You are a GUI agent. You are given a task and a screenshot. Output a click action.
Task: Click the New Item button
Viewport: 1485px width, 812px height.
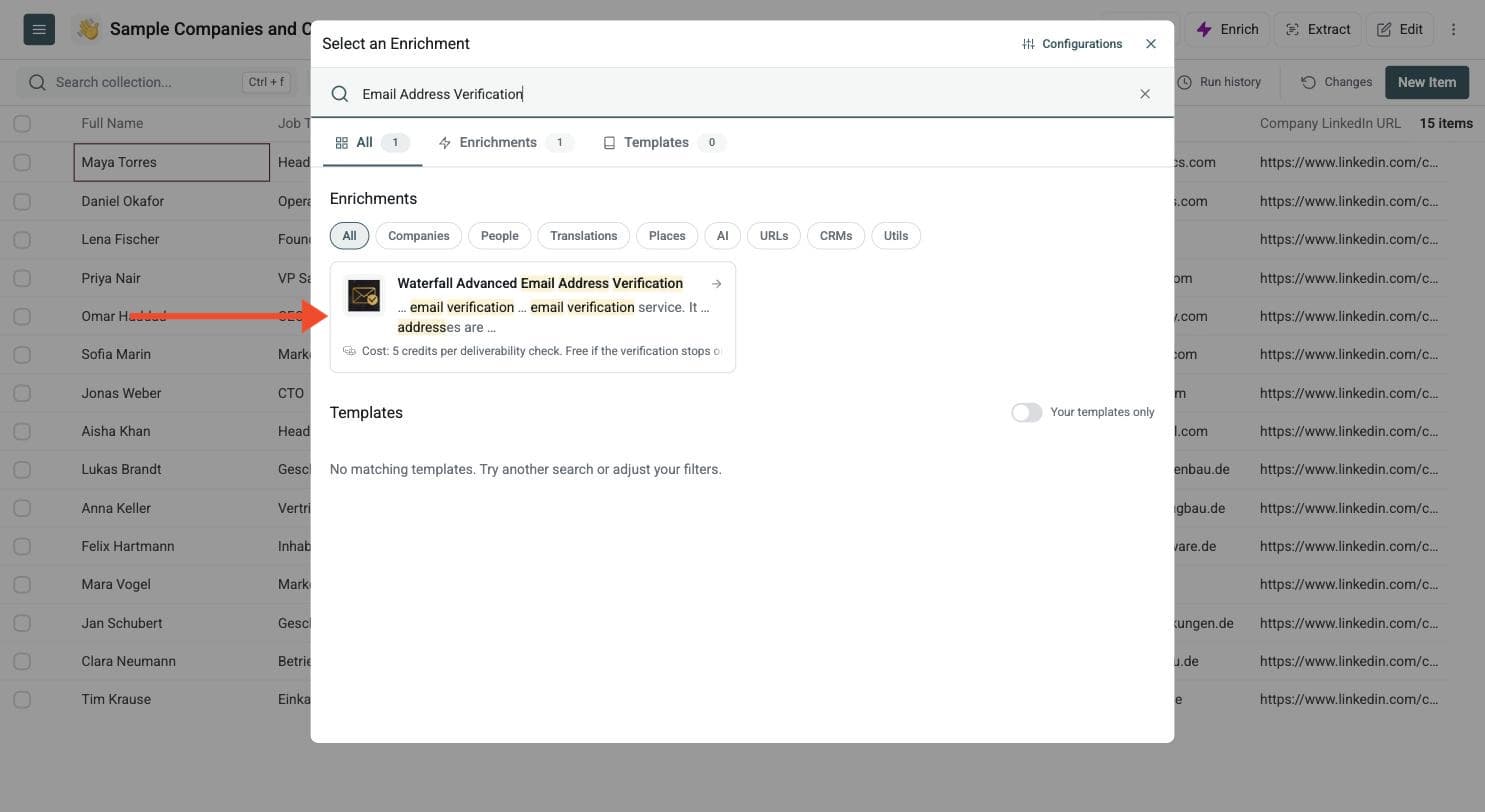coord(1427,82)
